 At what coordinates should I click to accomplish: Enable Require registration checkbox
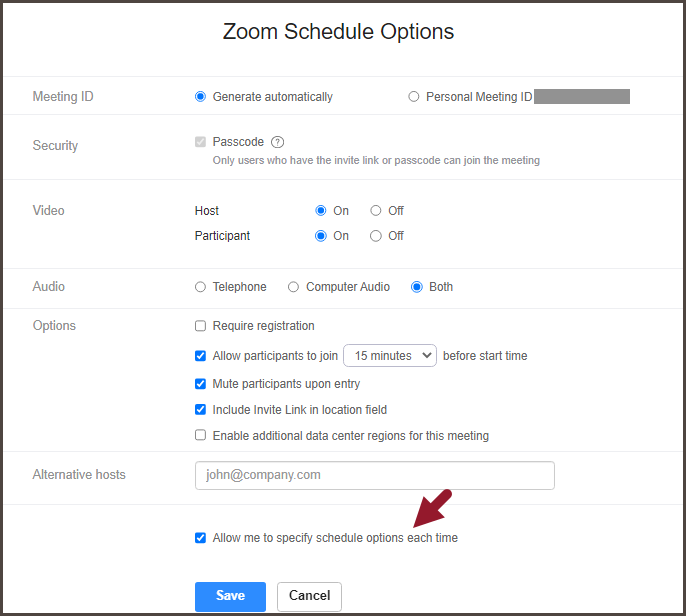click(201, 326)
